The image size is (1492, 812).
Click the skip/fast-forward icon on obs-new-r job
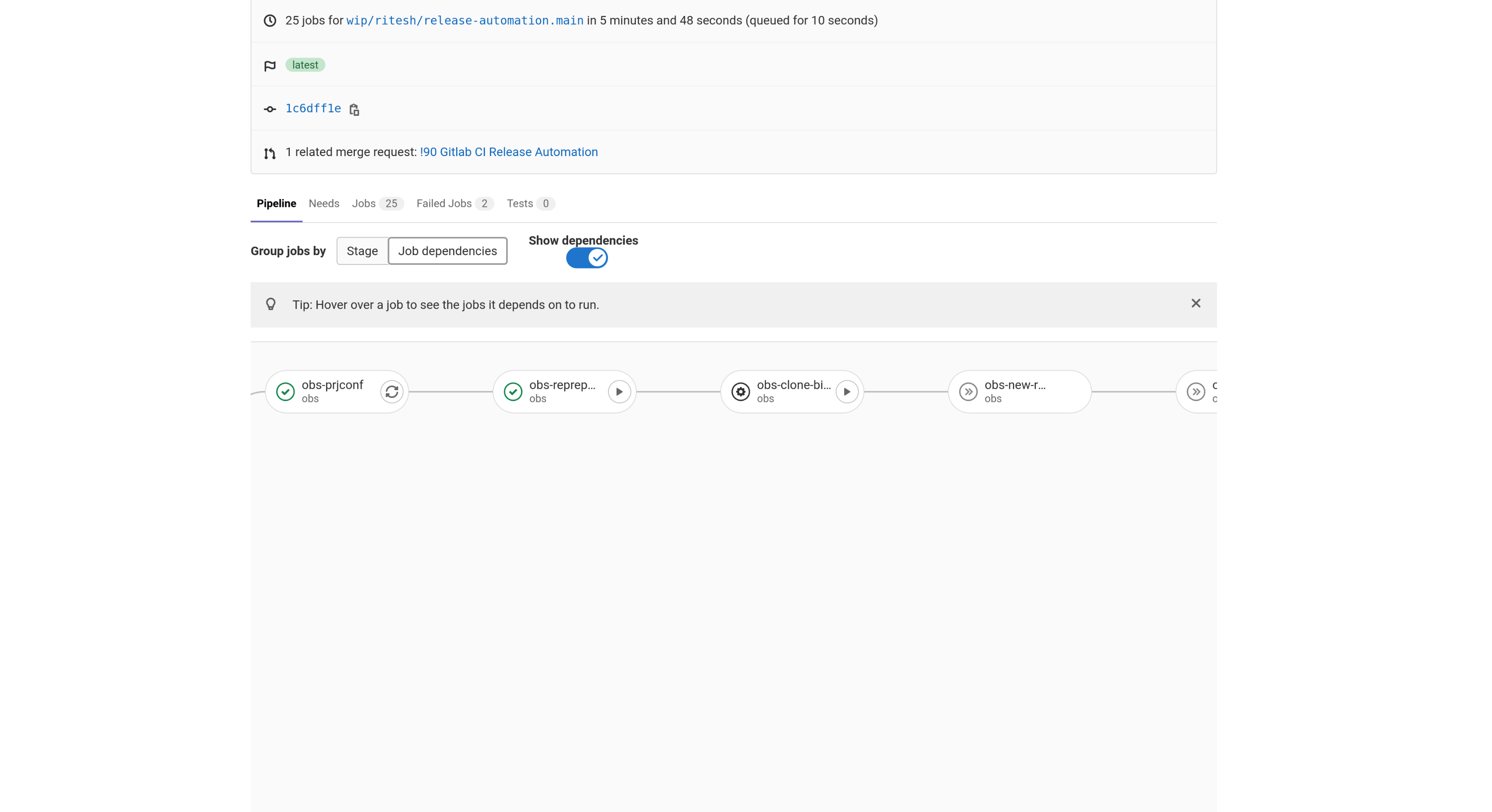pos(968,390)
